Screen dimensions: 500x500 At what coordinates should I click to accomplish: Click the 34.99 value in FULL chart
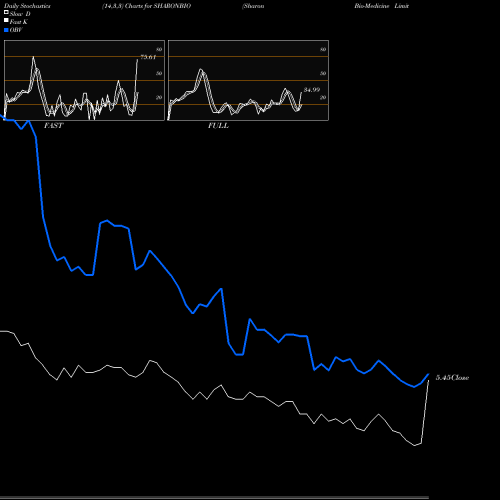coord(312,90)
